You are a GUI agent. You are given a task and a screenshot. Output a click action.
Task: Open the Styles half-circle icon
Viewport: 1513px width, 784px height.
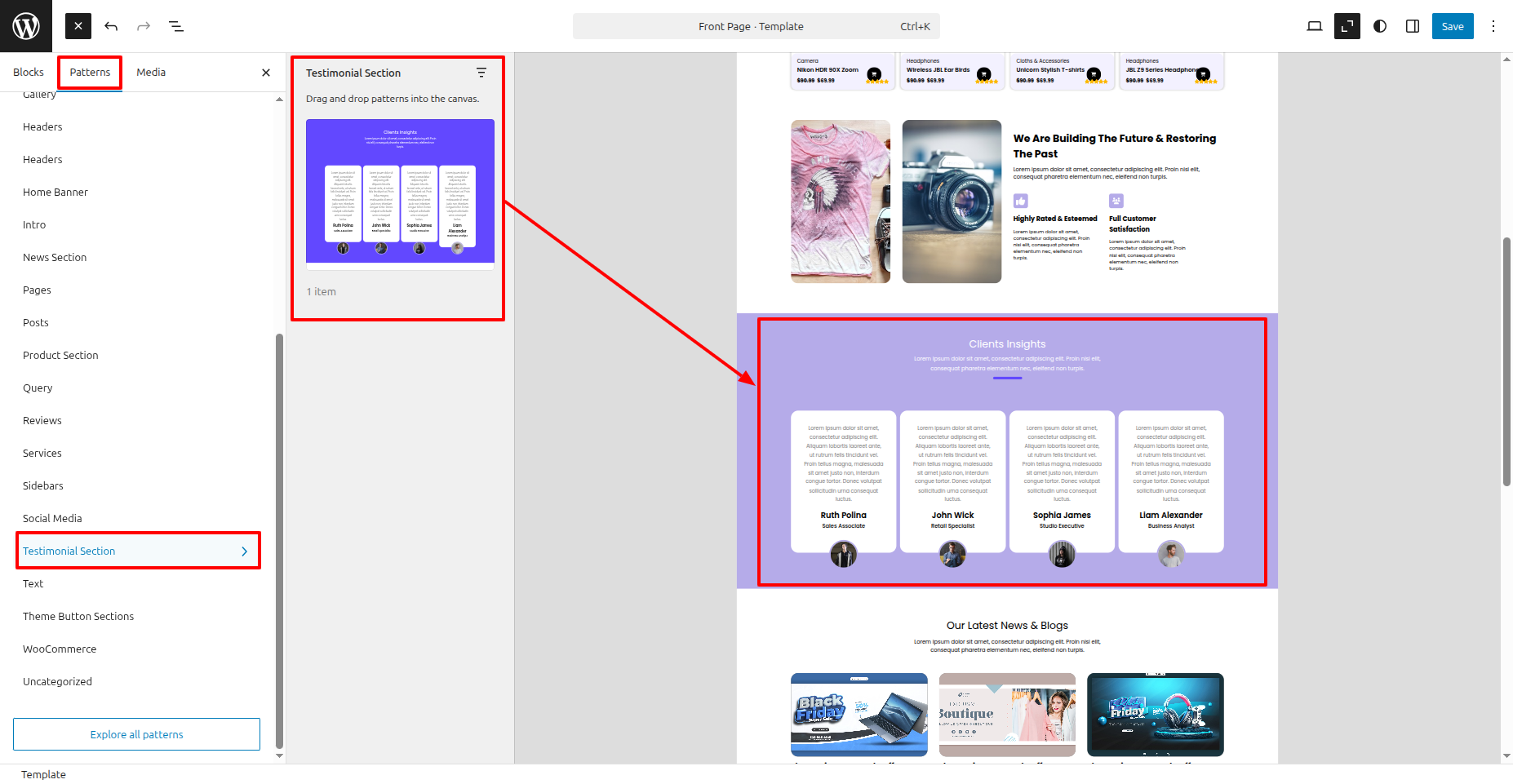click(1380, 26)
